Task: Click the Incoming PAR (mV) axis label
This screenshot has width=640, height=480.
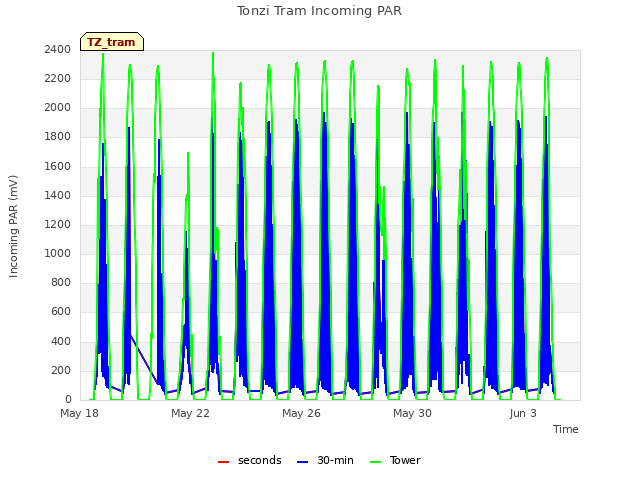Action: pos(13,227)
